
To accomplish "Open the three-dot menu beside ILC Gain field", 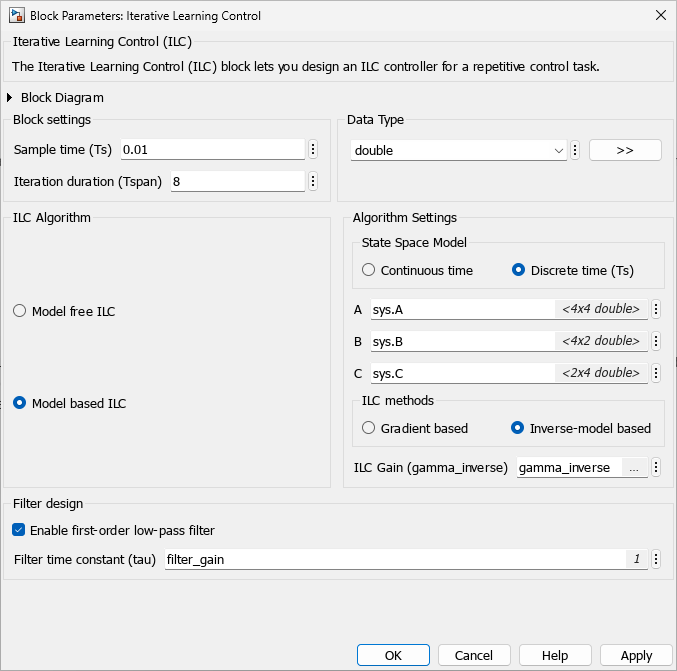I will [x=656, y=468].
